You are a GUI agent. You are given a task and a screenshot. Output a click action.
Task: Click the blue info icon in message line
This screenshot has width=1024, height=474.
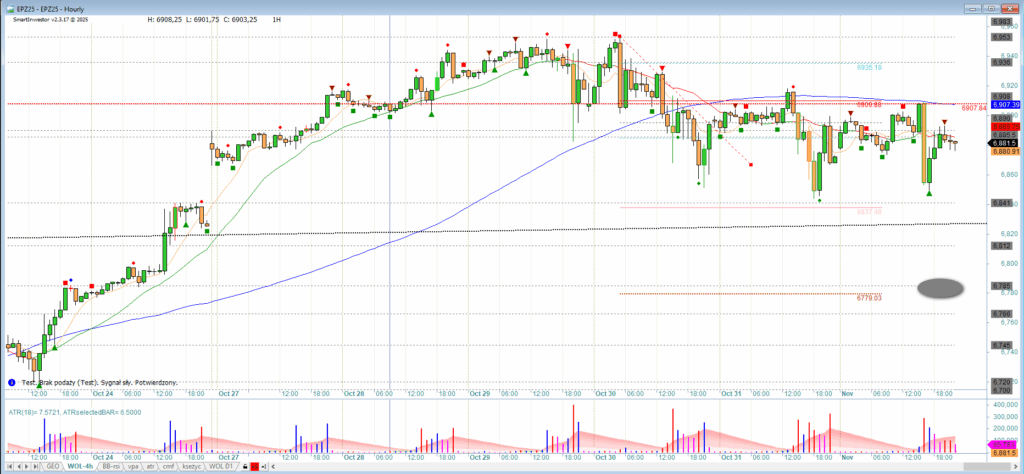[x=11, y=382]
